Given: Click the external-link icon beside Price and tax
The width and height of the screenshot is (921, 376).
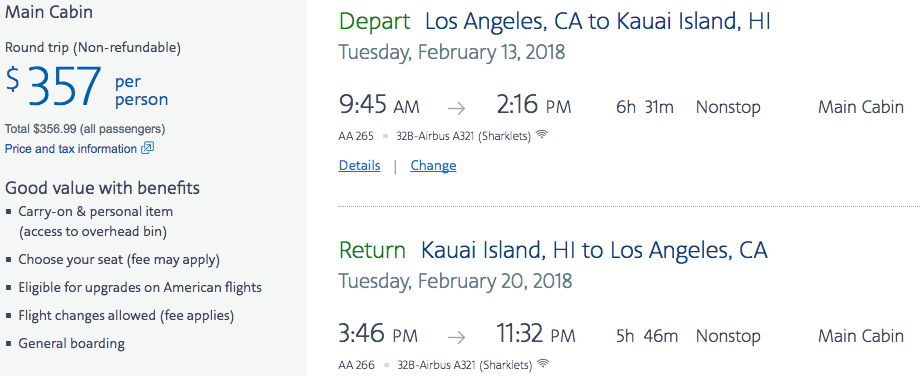Looking at the screenshot, I should tap(147, 149).
